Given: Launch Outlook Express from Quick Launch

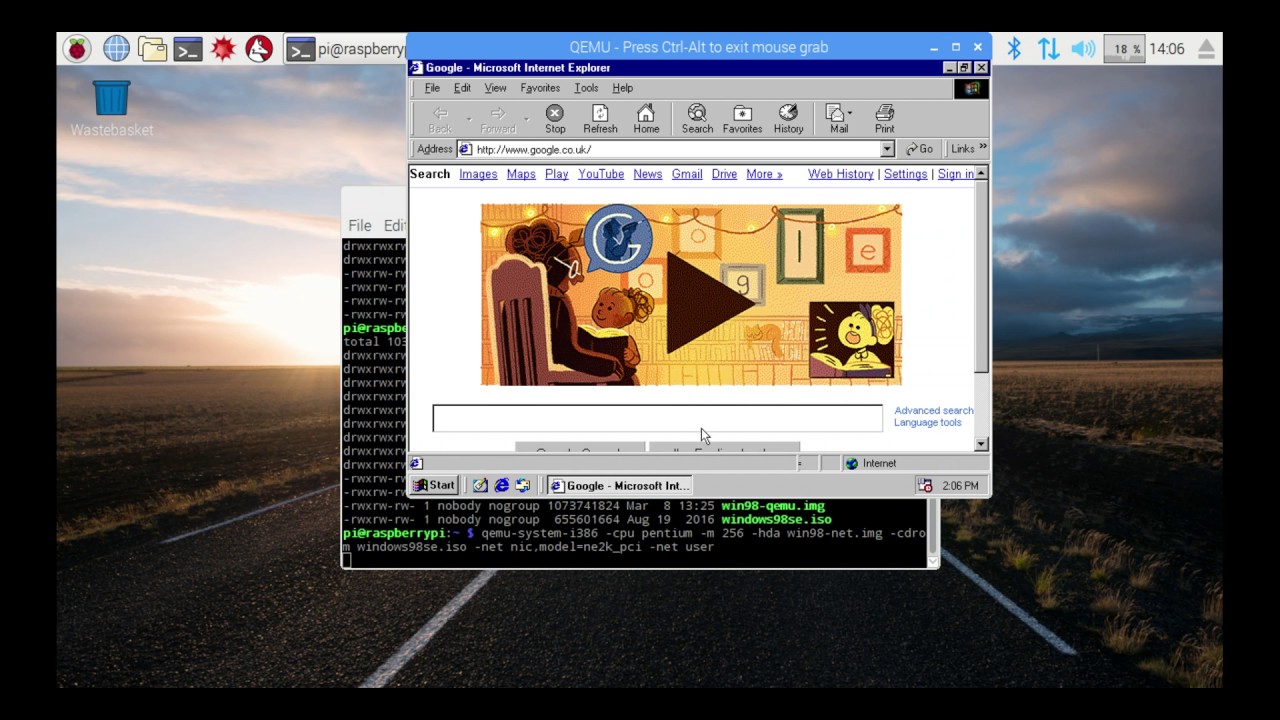Looking at the screenshot, I should (522, 485).
